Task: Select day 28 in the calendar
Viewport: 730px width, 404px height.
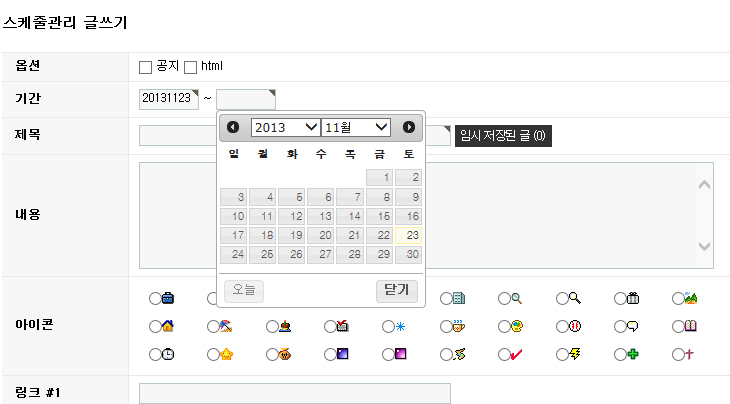Action: pyautogui.click(x=350, y=255)
